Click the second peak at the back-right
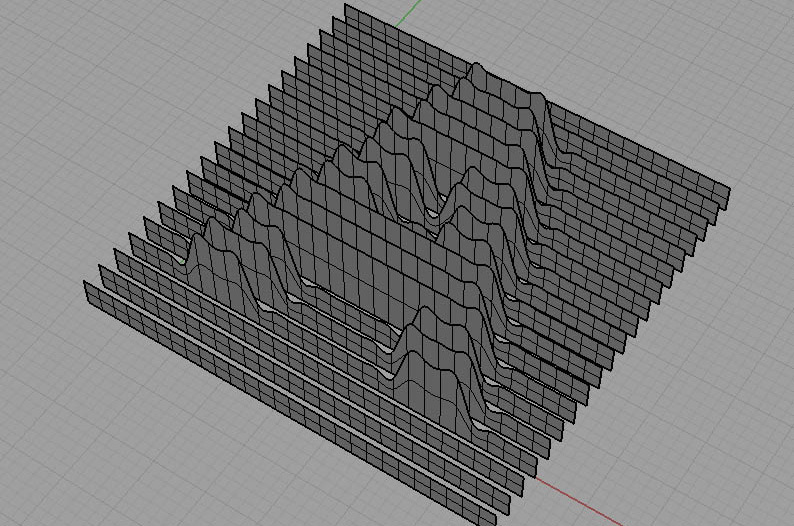The width and height of the screenshot is (794, 526). 538,98
